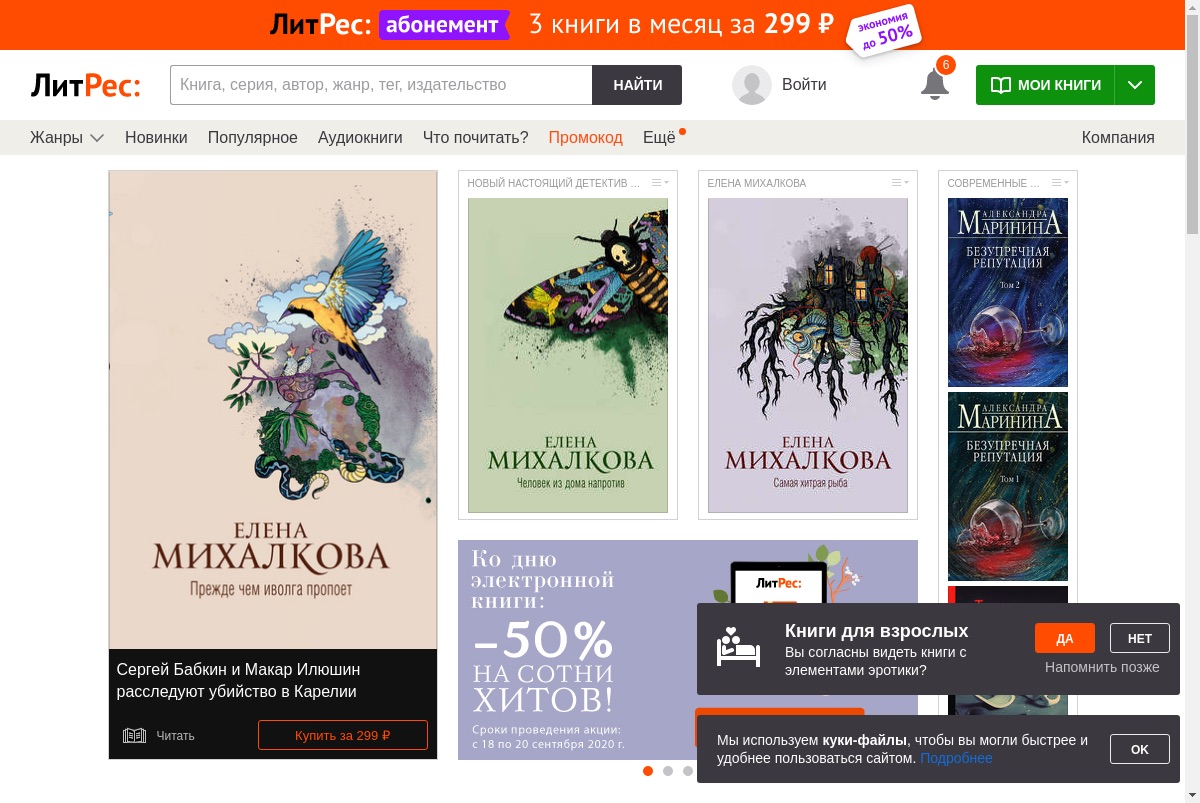Select first carousel dot indicator
Image resolution: width=1200 pixels, height=803 pixels.
[648, 771]
